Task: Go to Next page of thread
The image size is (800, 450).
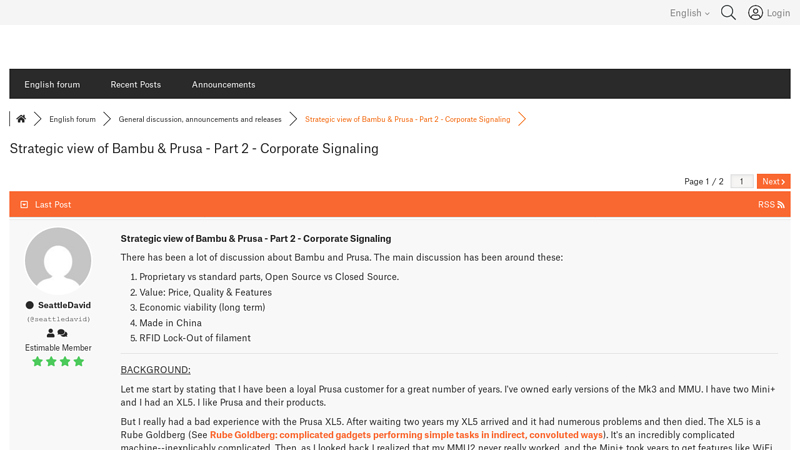Action: 773,181
